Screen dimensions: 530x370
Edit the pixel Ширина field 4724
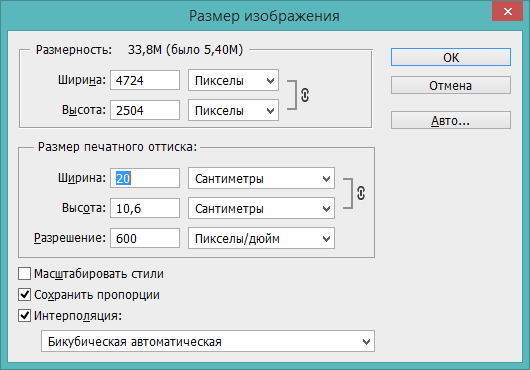145,80
